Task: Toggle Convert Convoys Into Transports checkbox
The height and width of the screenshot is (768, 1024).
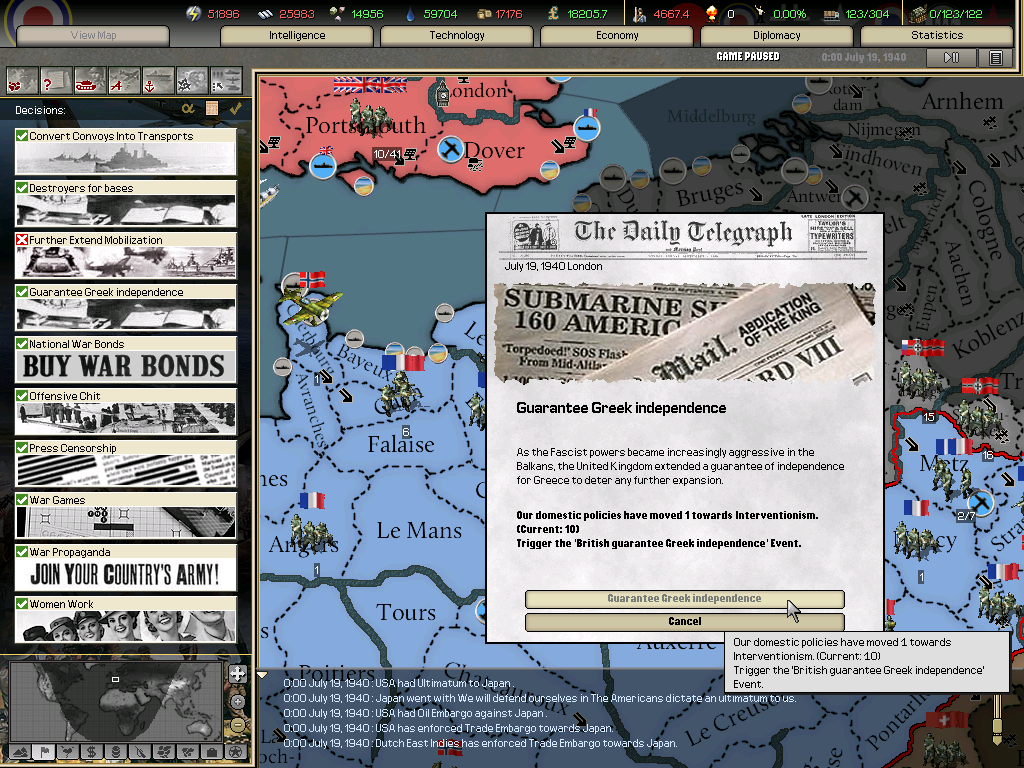Action: [x=22, y=135]
